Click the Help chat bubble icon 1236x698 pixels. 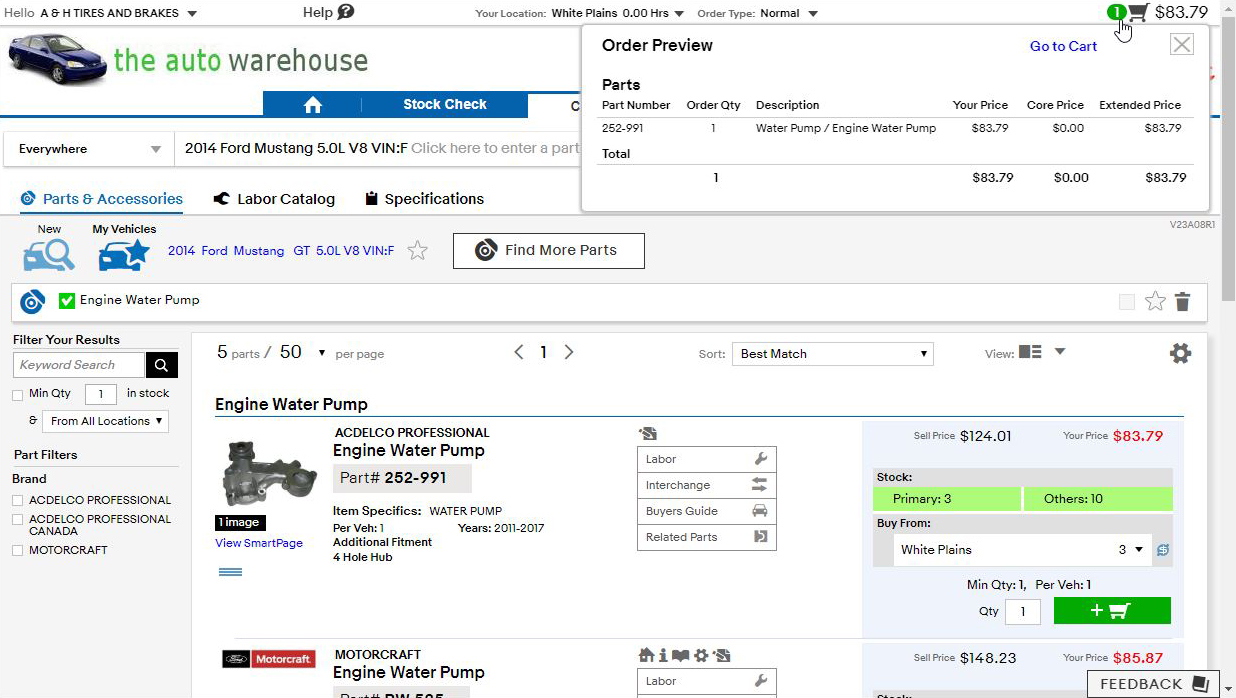(x=346, y=12)
